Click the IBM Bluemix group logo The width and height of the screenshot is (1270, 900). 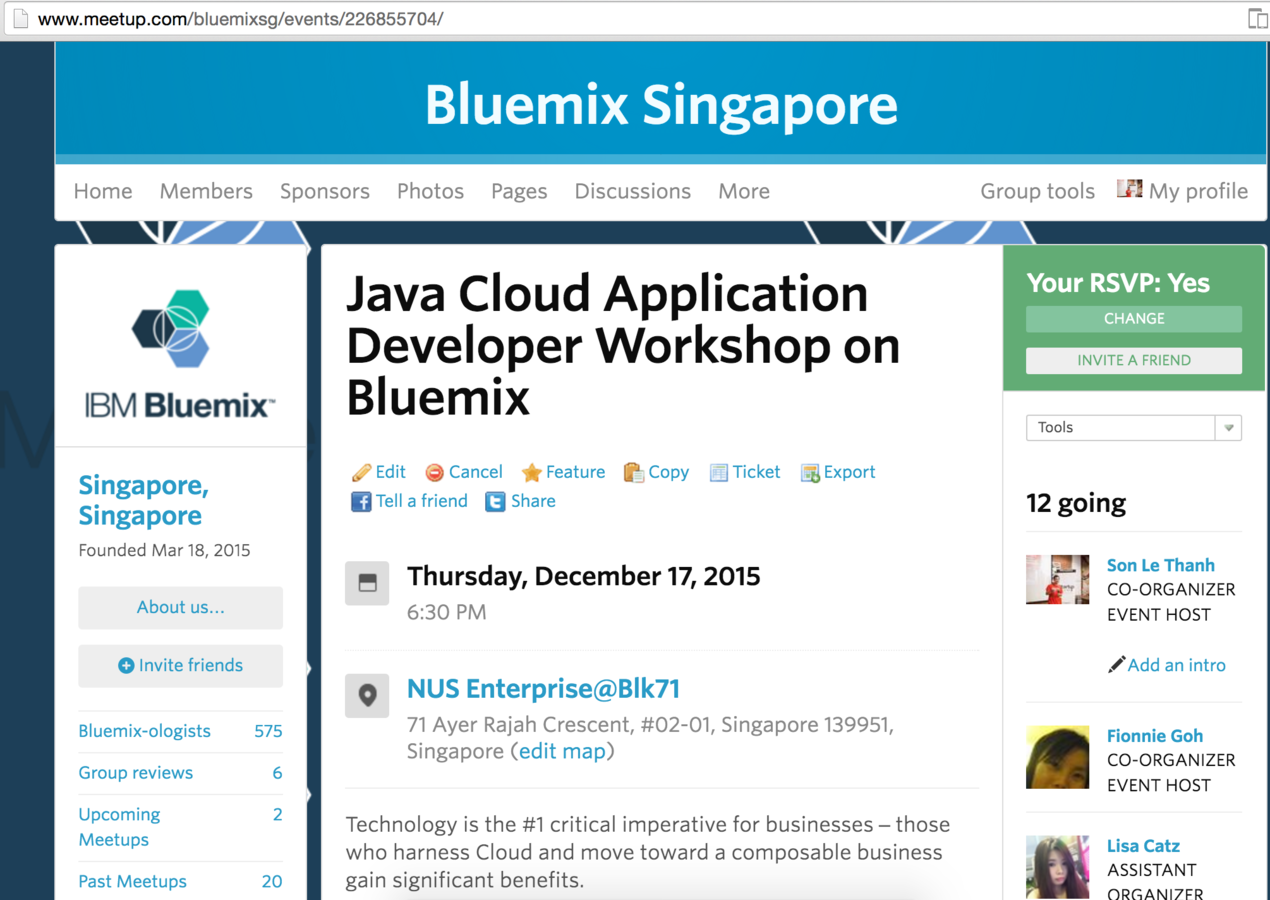179,354
